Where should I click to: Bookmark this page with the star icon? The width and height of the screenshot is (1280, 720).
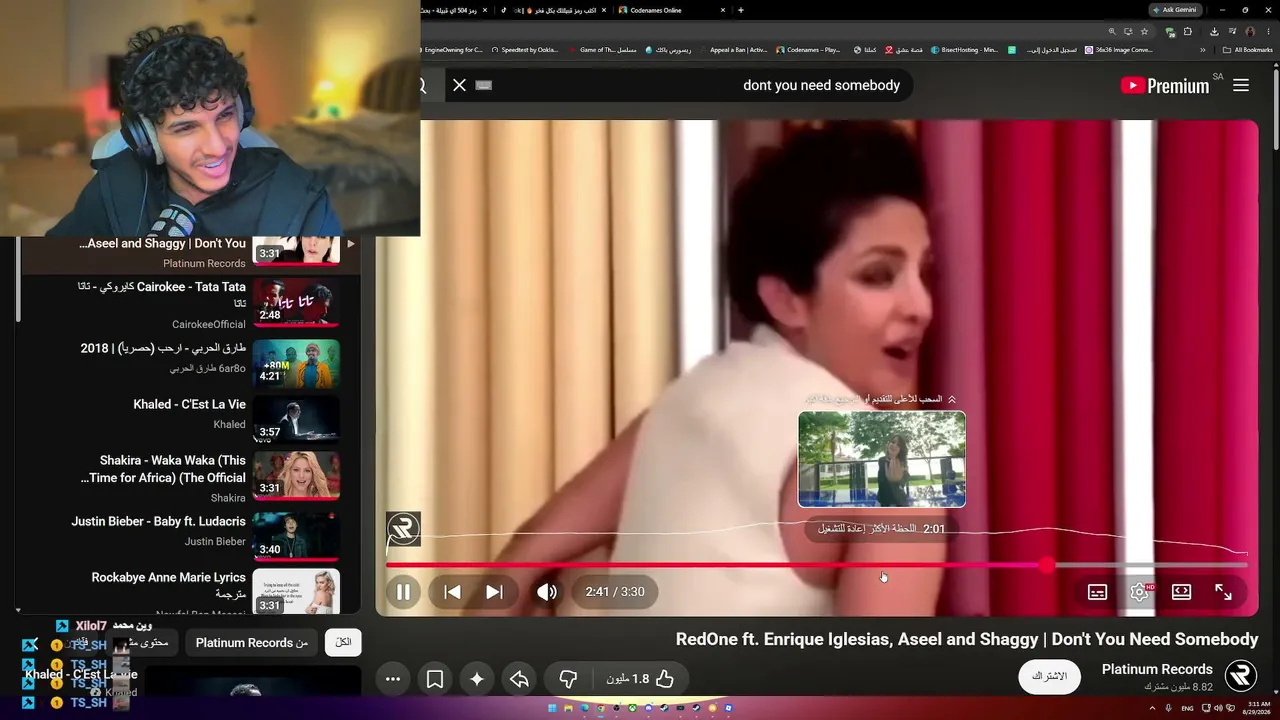click(x=1145, y=31)
